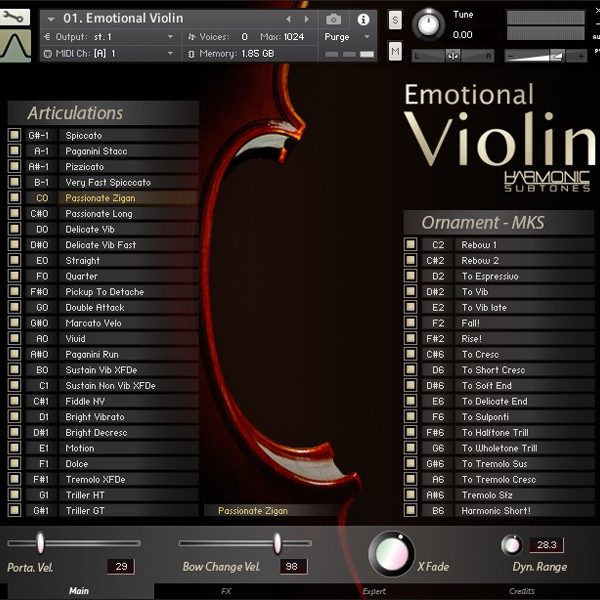Enable the Spiccato articulation checkbox
This screenshot has width=600, height=600.
point(15,135)
